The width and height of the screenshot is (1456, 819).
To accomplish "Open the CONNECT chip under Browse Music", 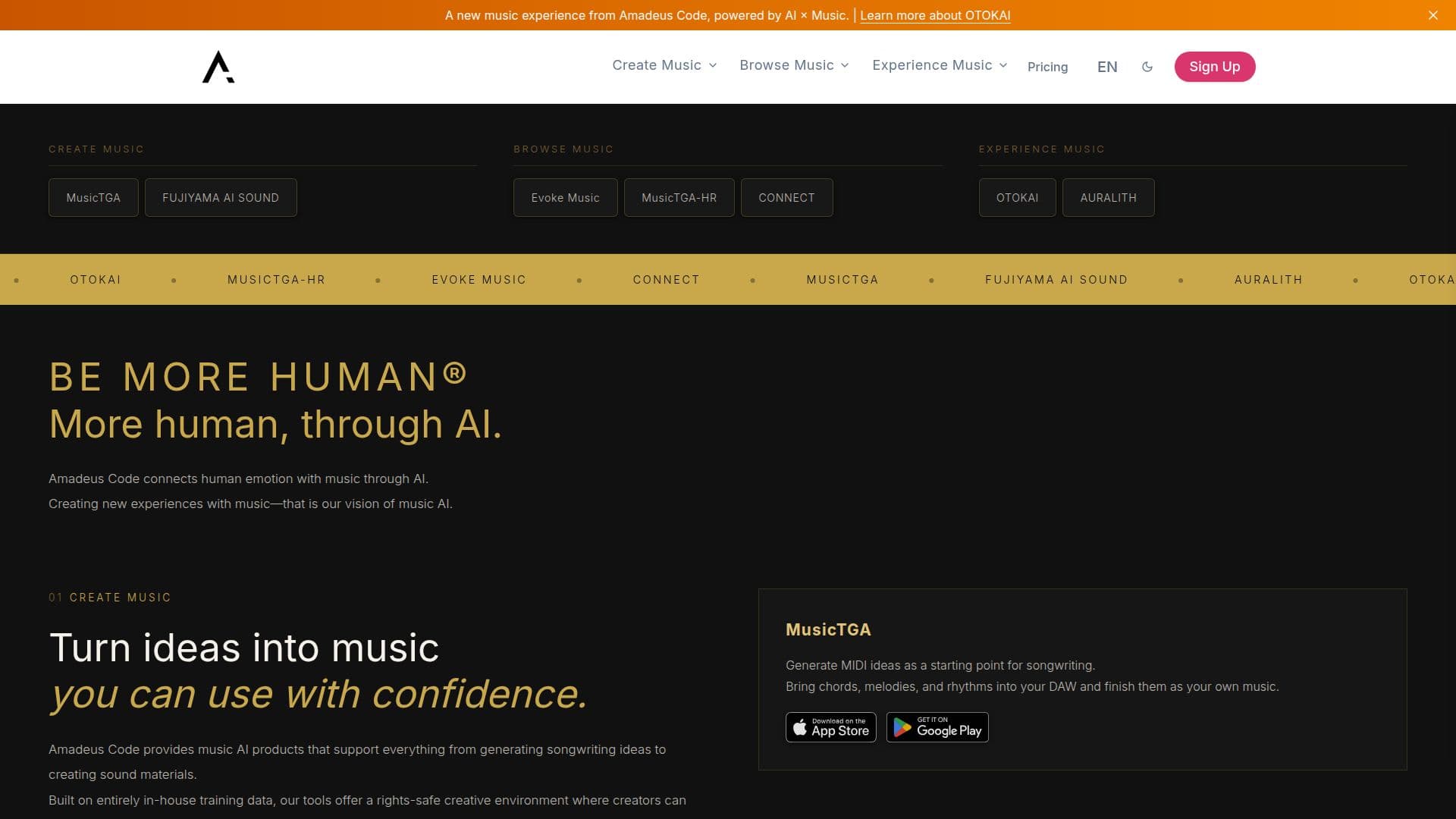I will 786,197.
